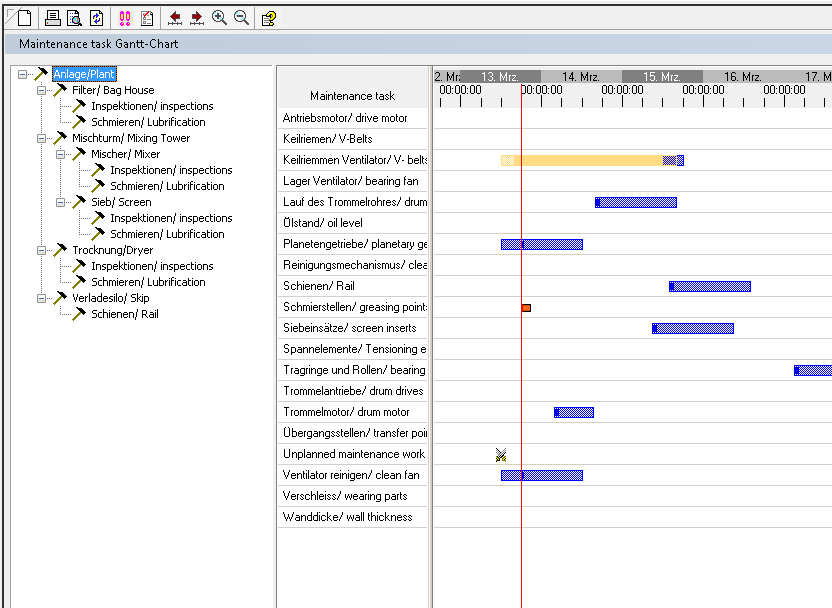
Task: Click the red Schmierstellen task marker
Action: click(x=526, y=308)
